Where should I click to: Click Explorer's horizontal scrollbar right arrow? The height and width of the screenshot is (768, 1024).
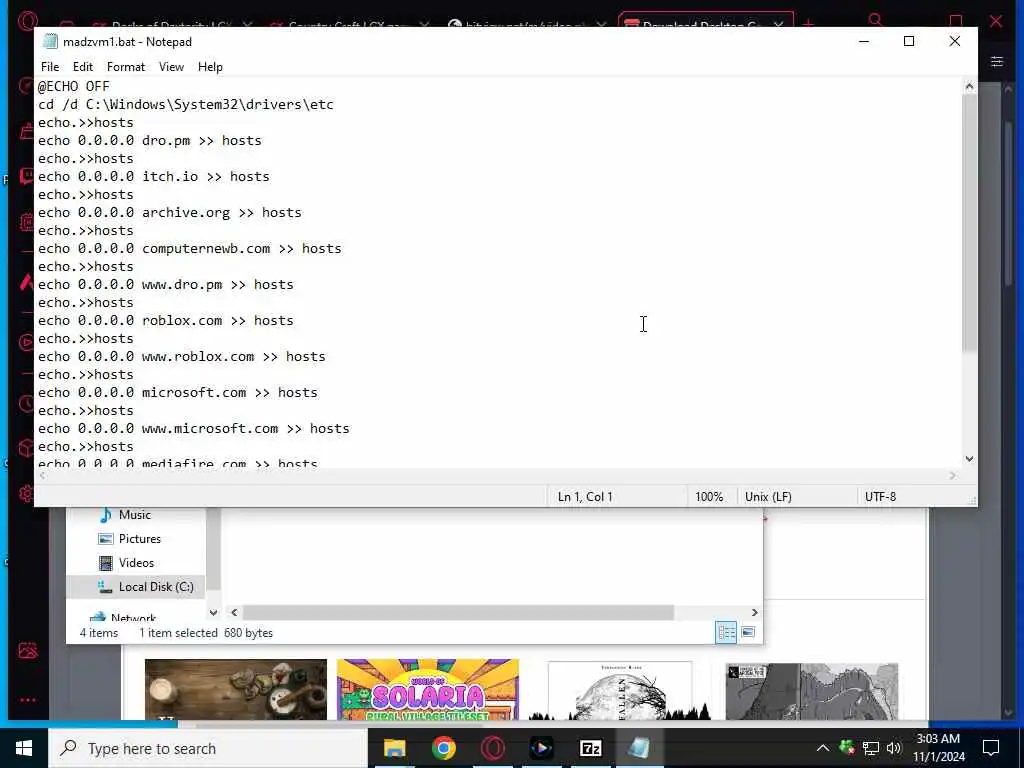click(754, 613)
